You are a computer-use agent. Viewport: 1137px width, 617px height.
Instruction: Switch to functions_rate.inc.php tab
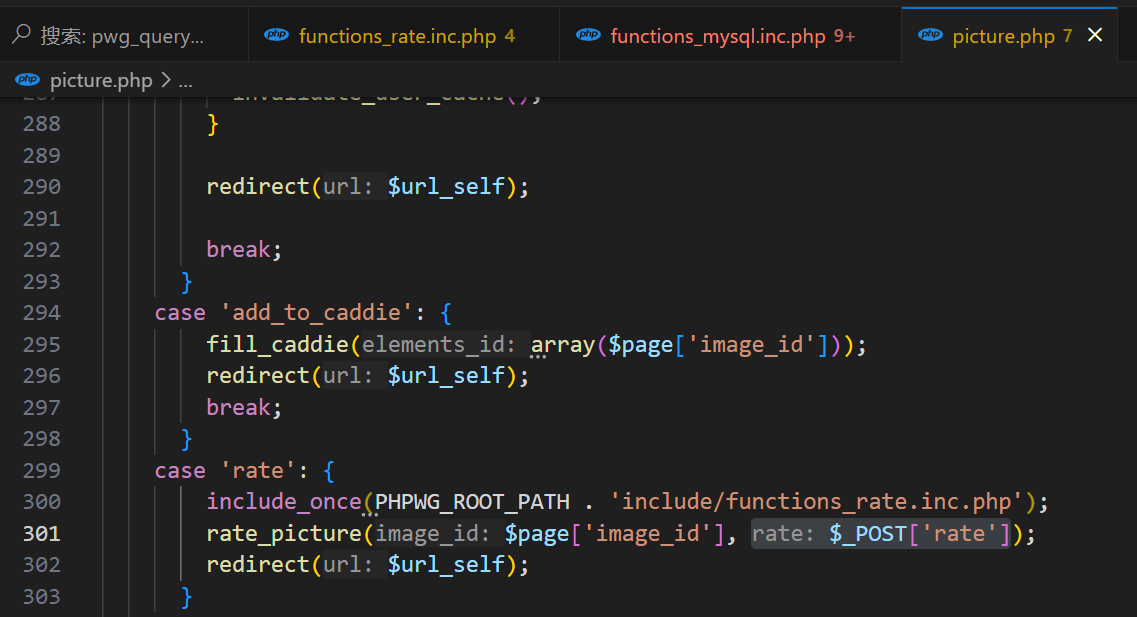coord(404,35)
